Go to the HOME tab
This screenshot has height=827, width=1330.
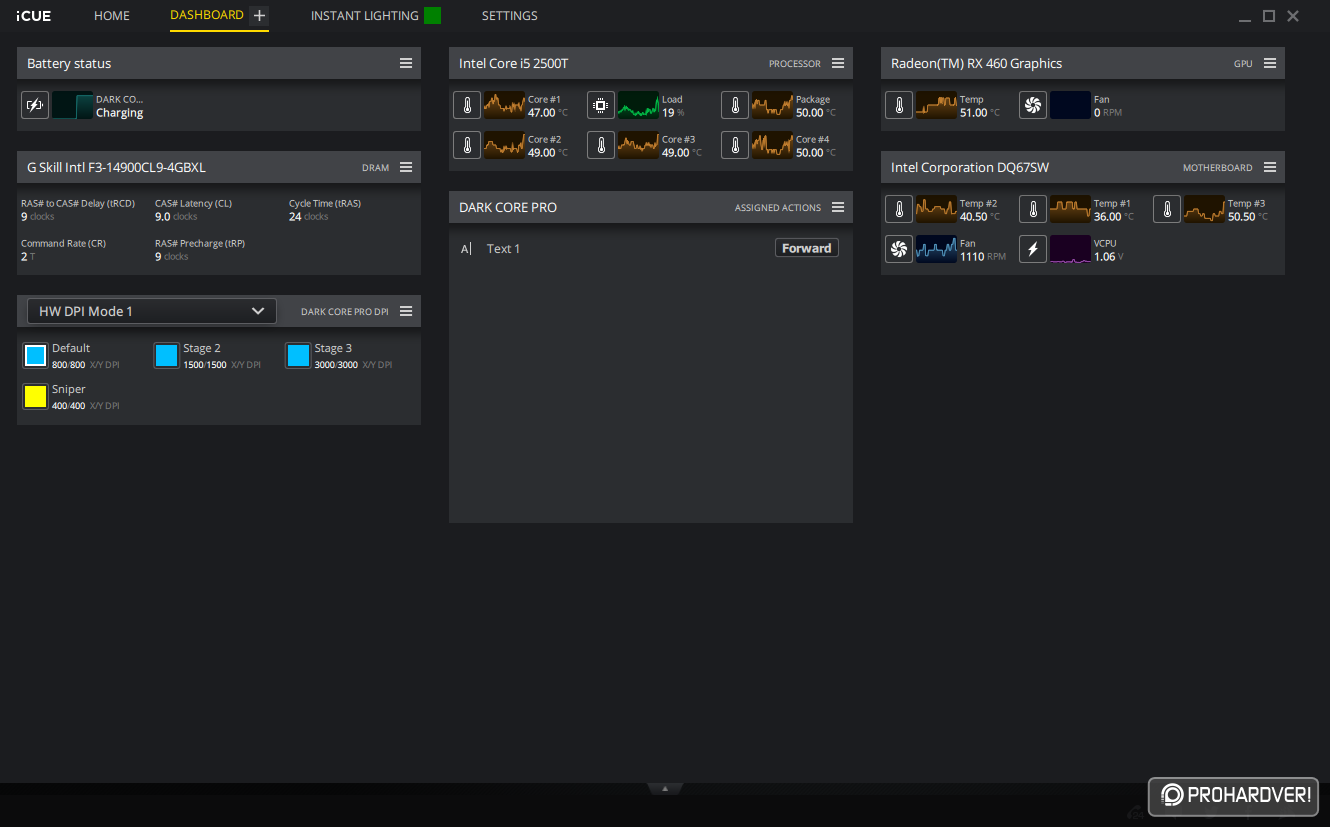112,16
